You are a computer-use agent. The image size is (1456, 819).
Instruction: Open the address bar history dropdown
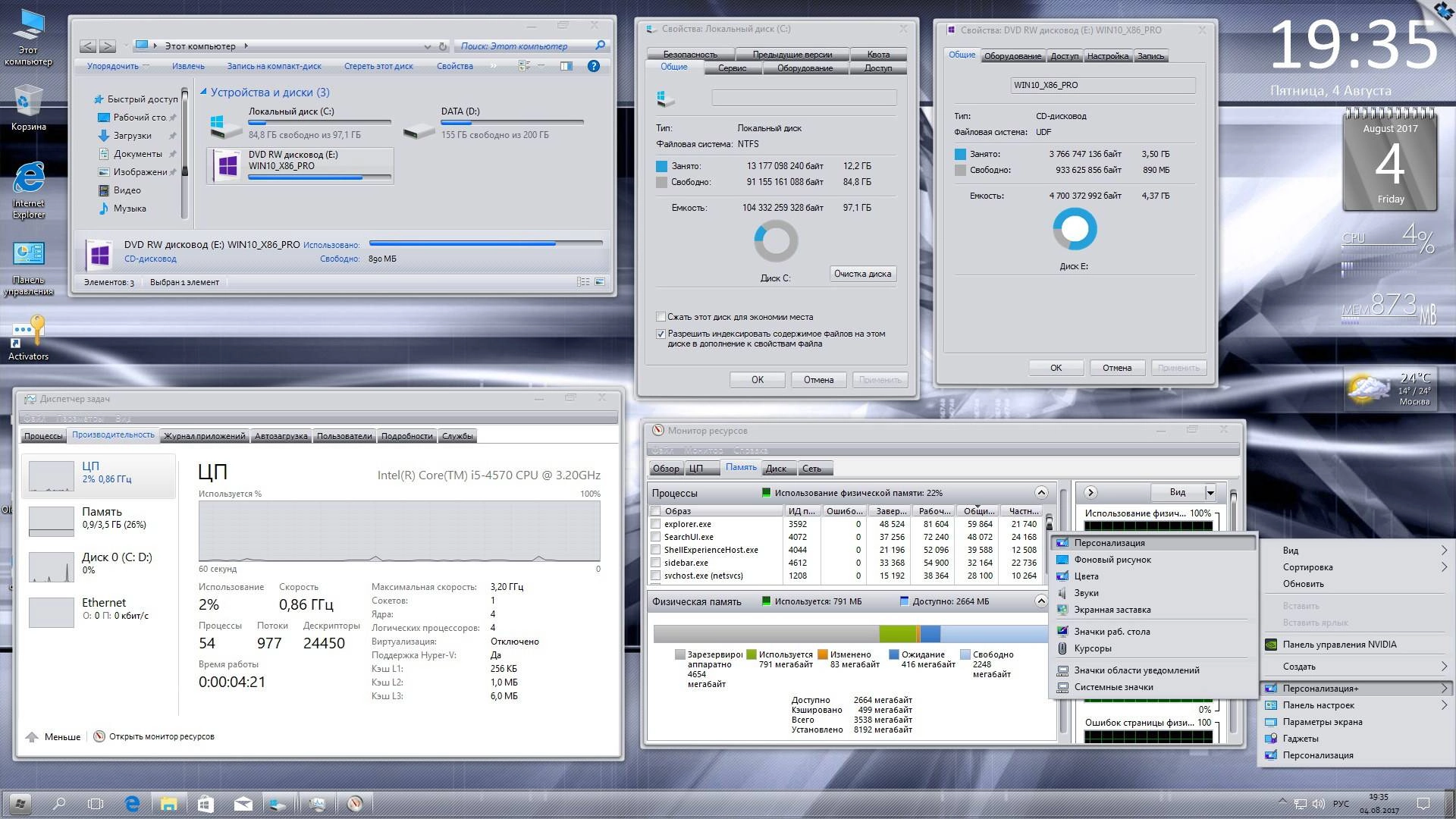428,46
